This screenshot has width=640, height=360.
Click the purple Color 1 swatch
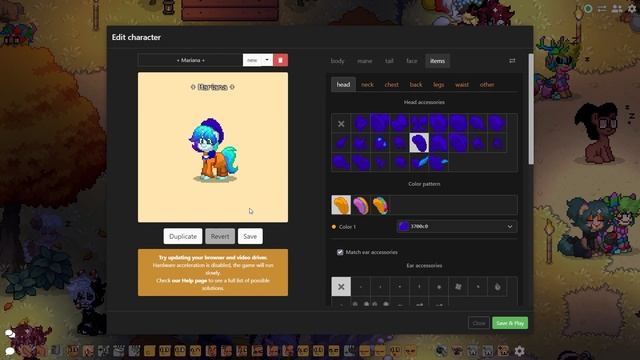[x=403, y=227]
